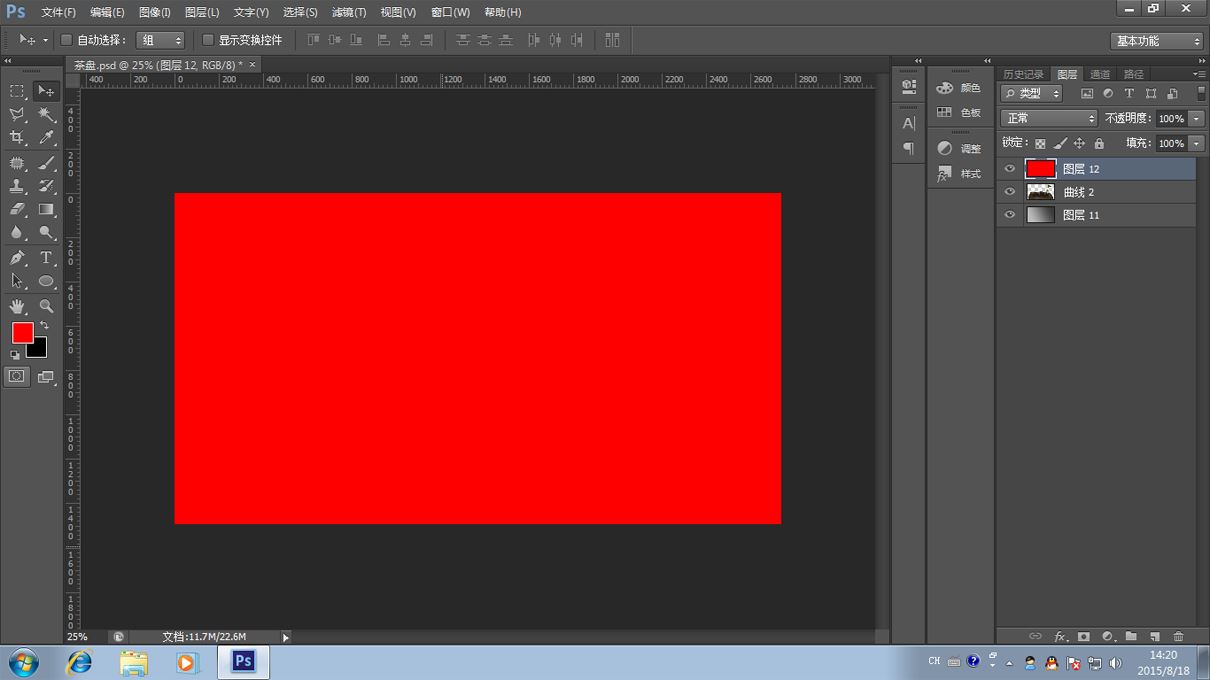Viewport: 1210px width, 680px height.
Task: Select the Blur tool
Action: (17, 232)
